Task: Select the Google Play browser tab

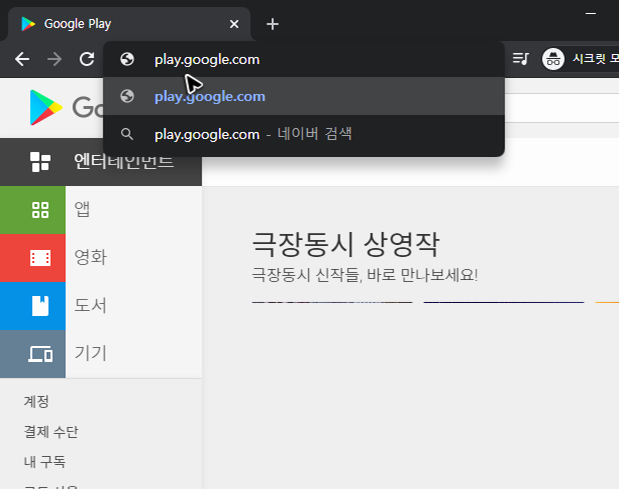Action: click(x=129, y=24)
